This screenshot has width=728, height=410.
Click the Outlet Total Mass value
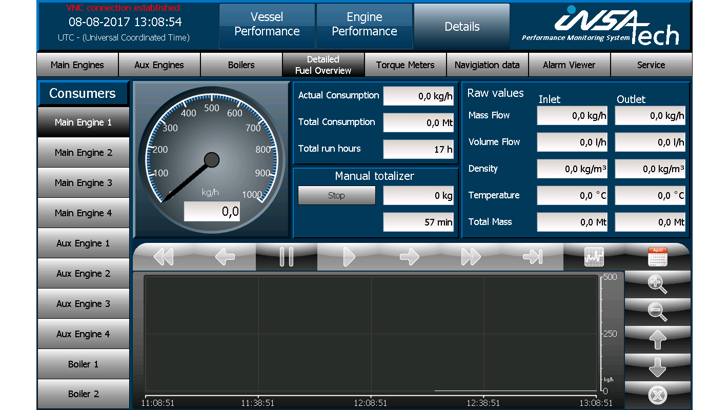(650, 222)
